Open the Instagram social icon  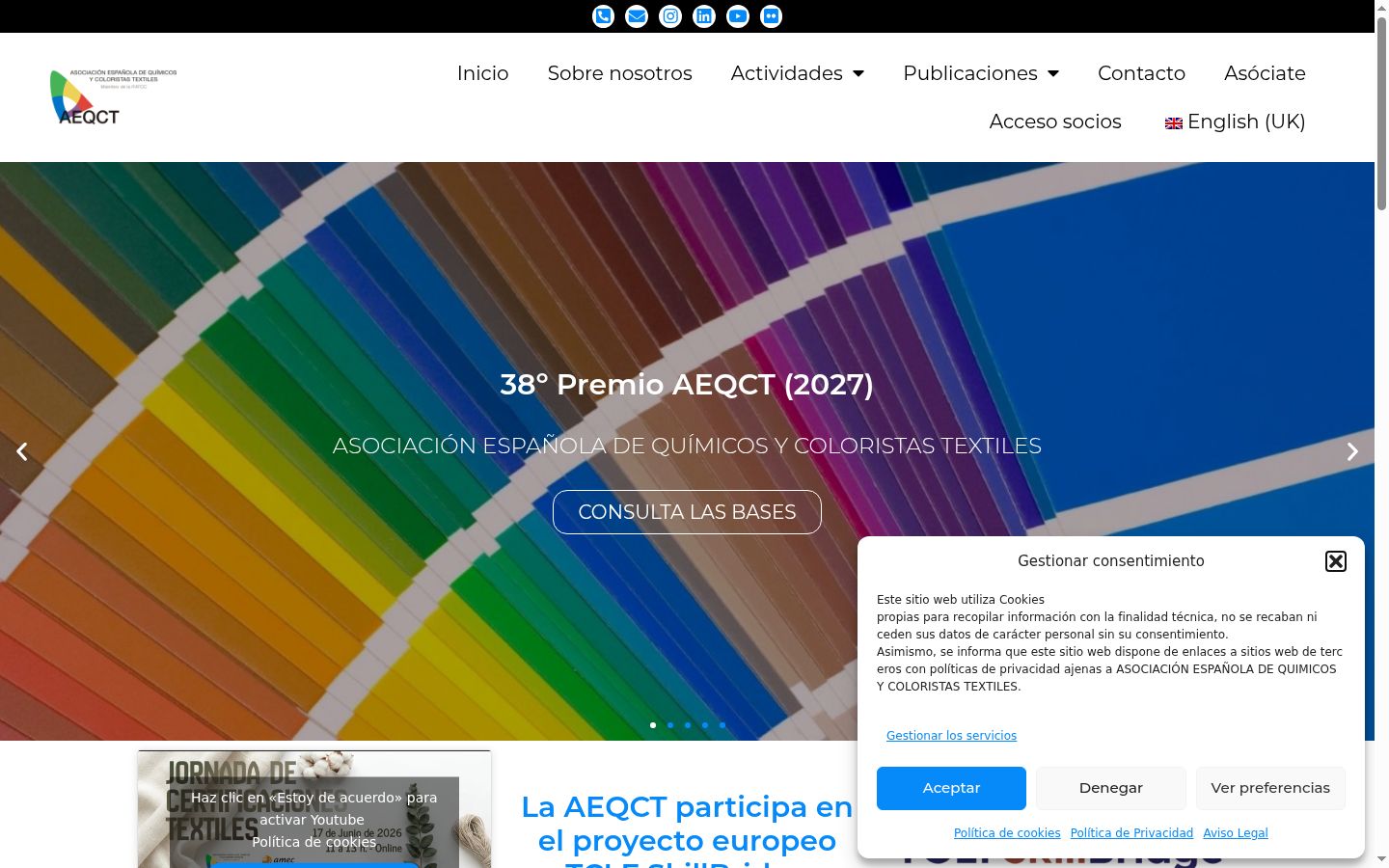[x=670, y=16]
